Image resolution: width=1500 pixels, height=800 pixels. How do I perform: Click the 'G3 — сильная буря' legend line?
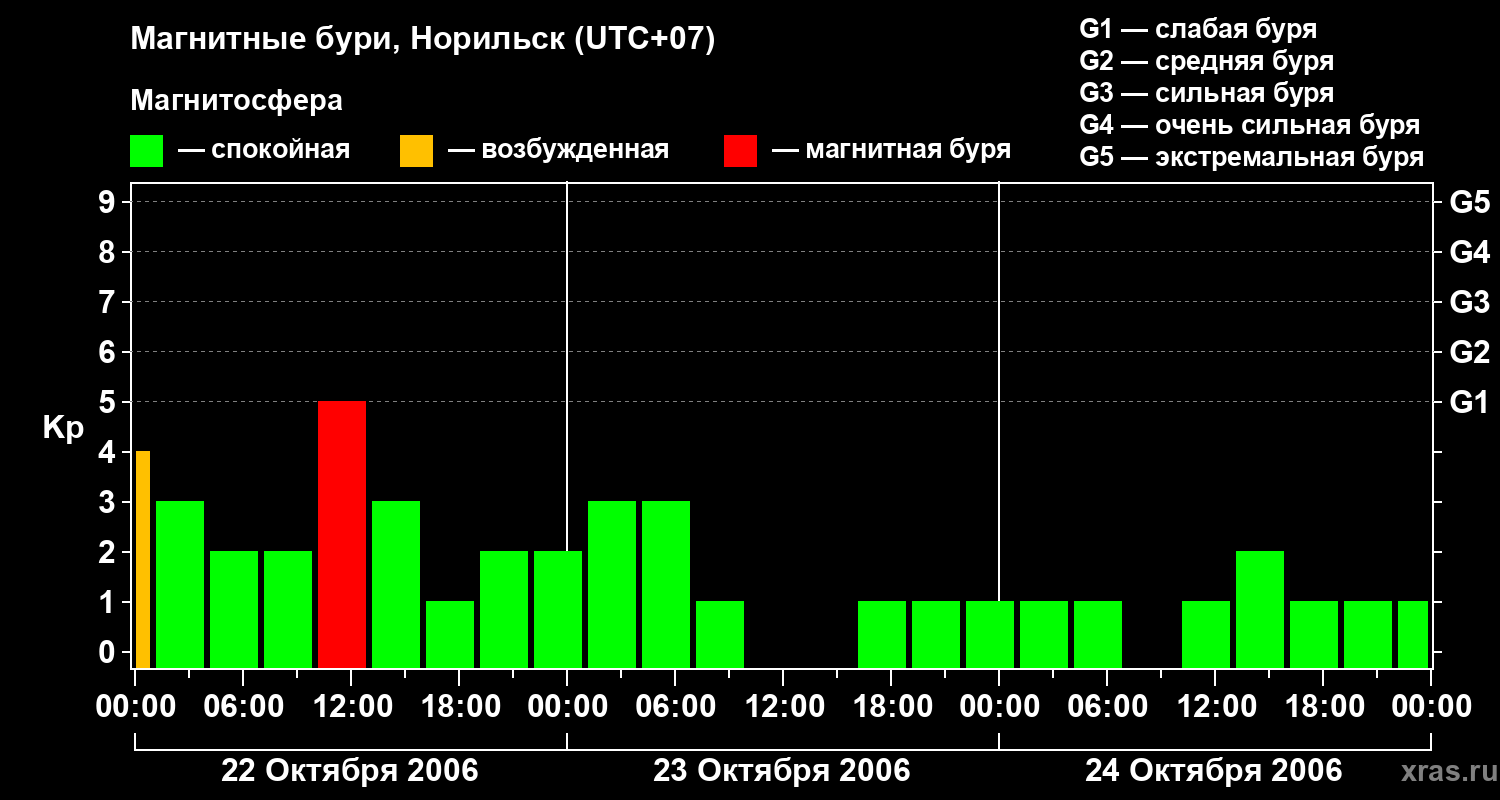pyautogui.click(x=1206, y=93)
